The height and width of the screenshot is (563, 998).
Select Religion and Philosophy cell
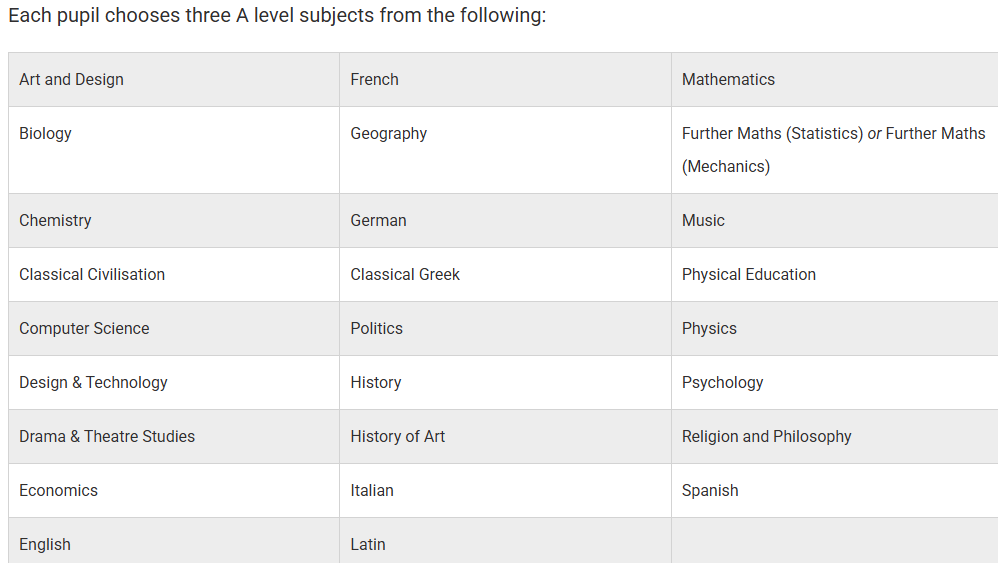pos(767,437)
